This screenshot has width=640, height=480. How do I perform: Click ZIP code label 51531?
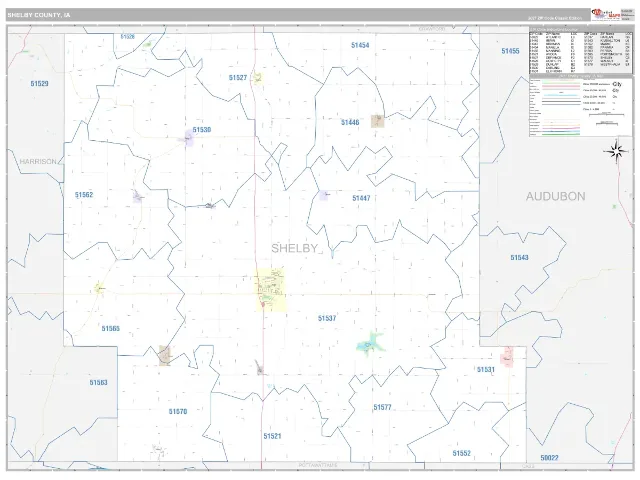click(x=486, y=369)
